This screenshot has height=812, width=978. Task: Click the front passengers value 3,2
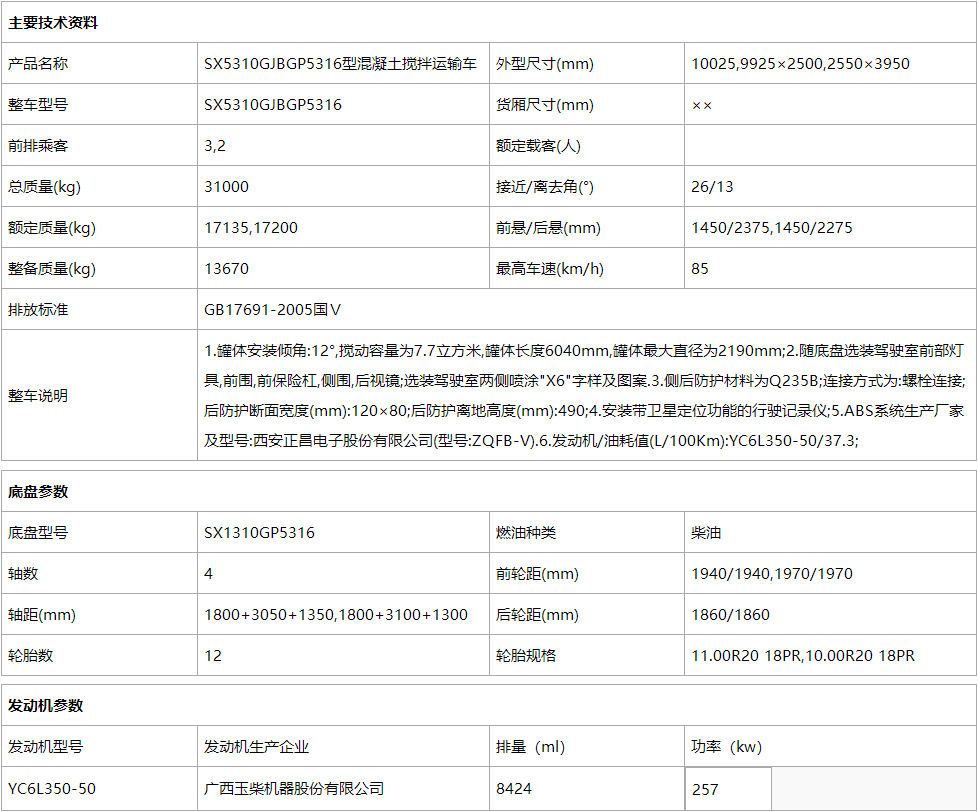click(x=215, y=146)
